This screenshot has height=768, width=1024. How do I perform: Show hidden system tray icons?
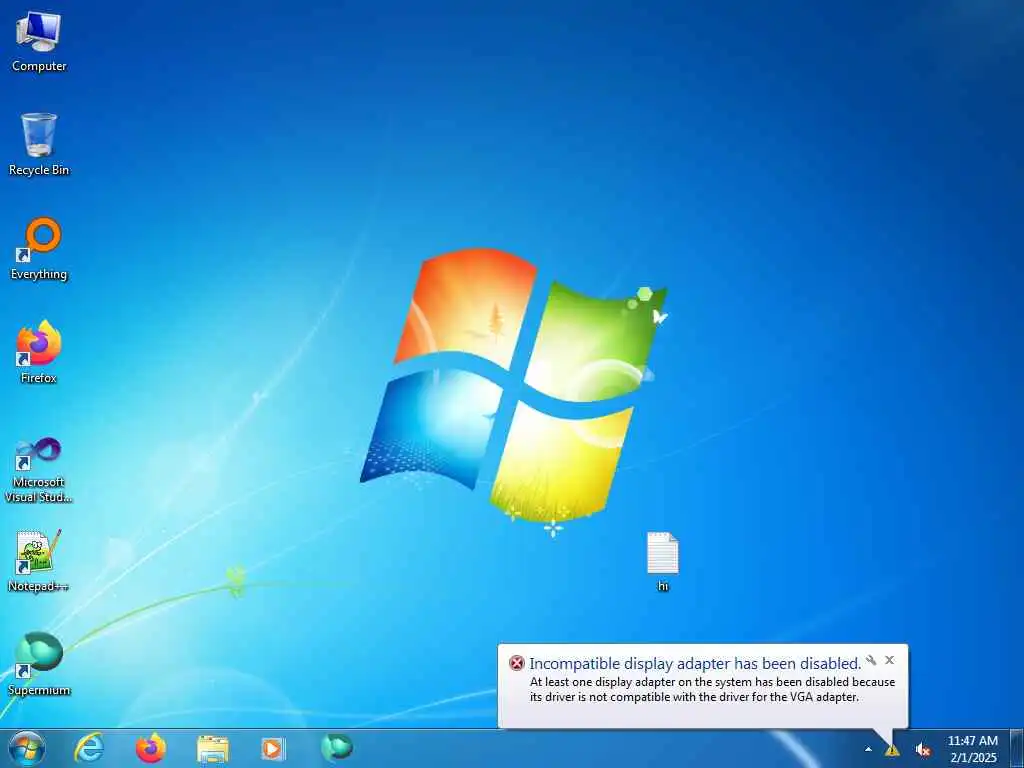tap(868, 749)
